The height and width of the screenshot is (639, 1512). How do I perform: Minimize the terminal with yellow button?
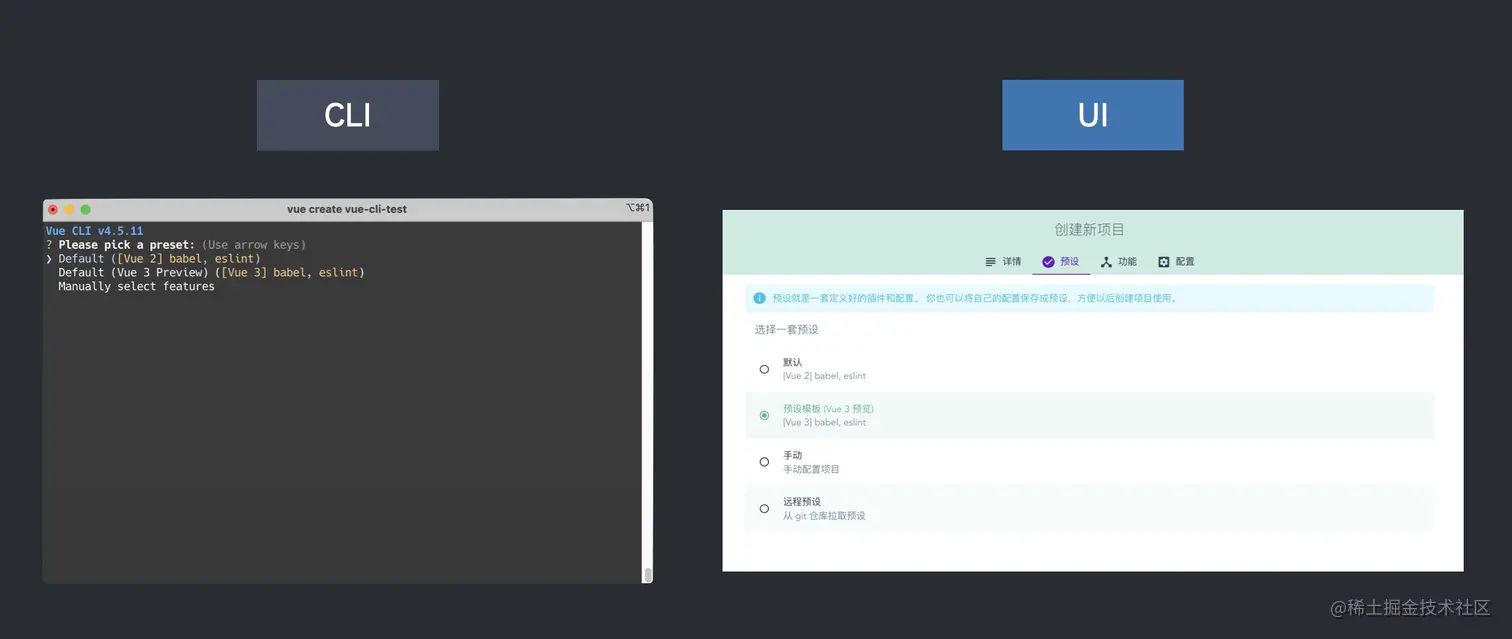(x=69, y=209)
